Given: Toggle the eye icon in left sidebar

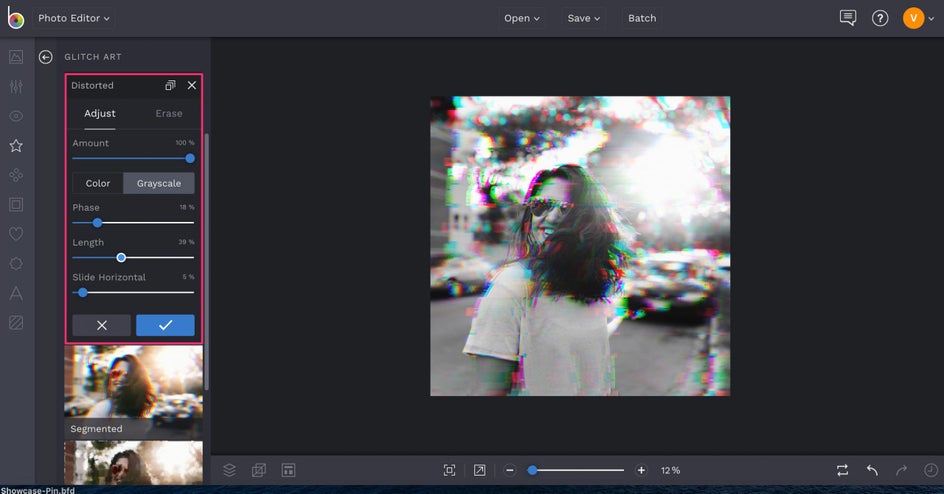Looking at the screenshot, I should [16, 116].
